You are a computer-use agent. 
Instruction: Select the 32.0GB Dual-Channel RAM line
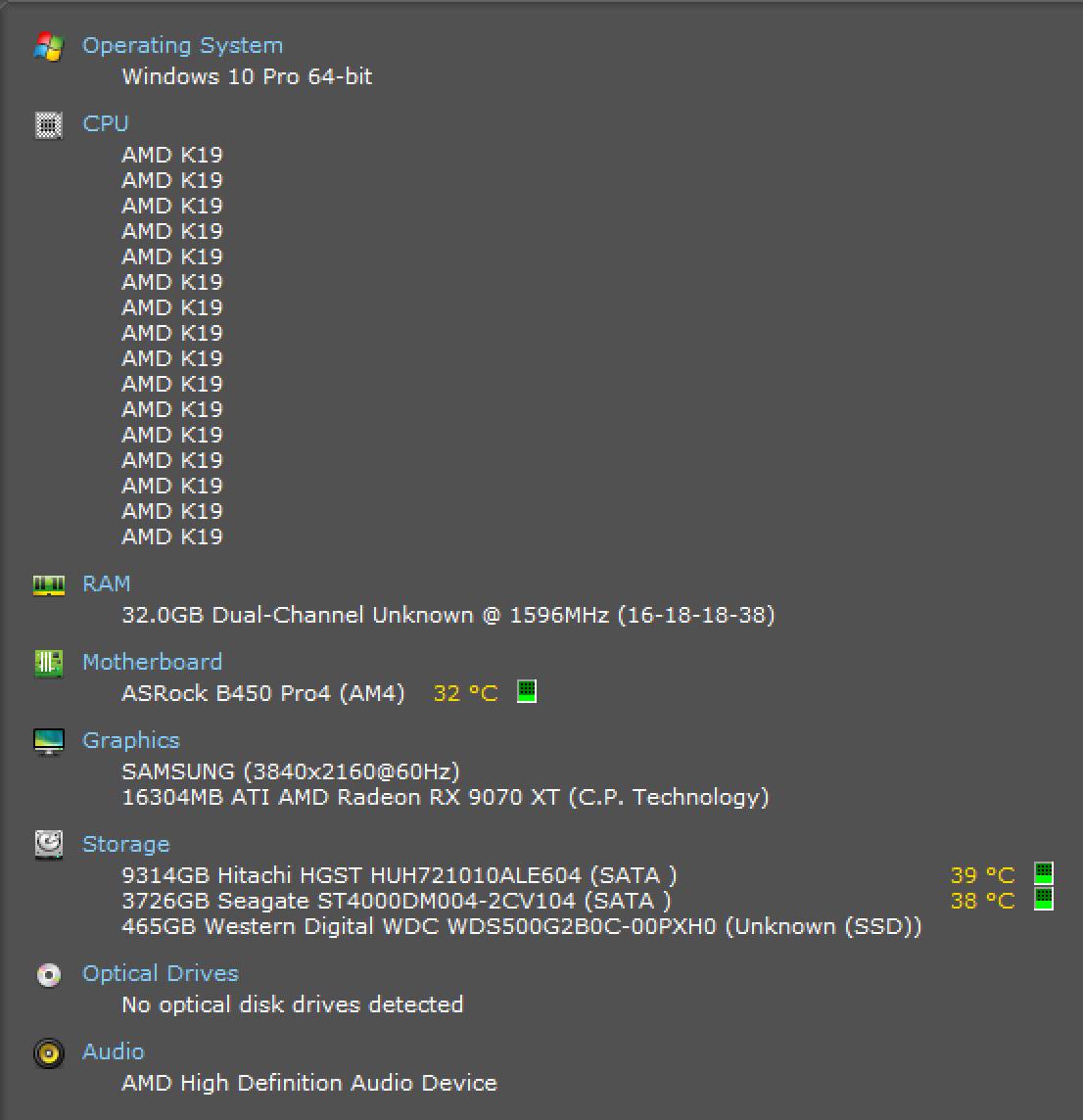pos(448,615)
